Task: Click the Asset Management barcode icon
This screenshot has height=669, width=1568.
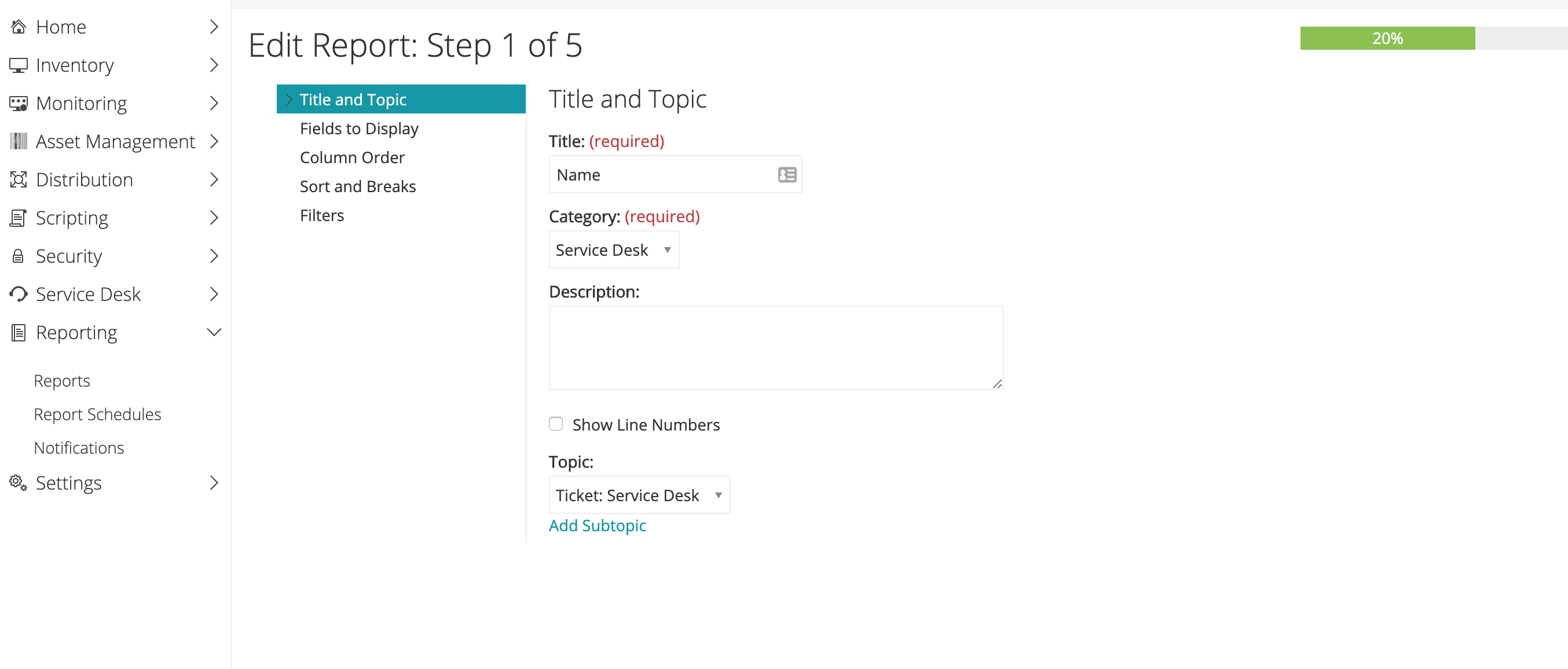Action: pos(19,141)
